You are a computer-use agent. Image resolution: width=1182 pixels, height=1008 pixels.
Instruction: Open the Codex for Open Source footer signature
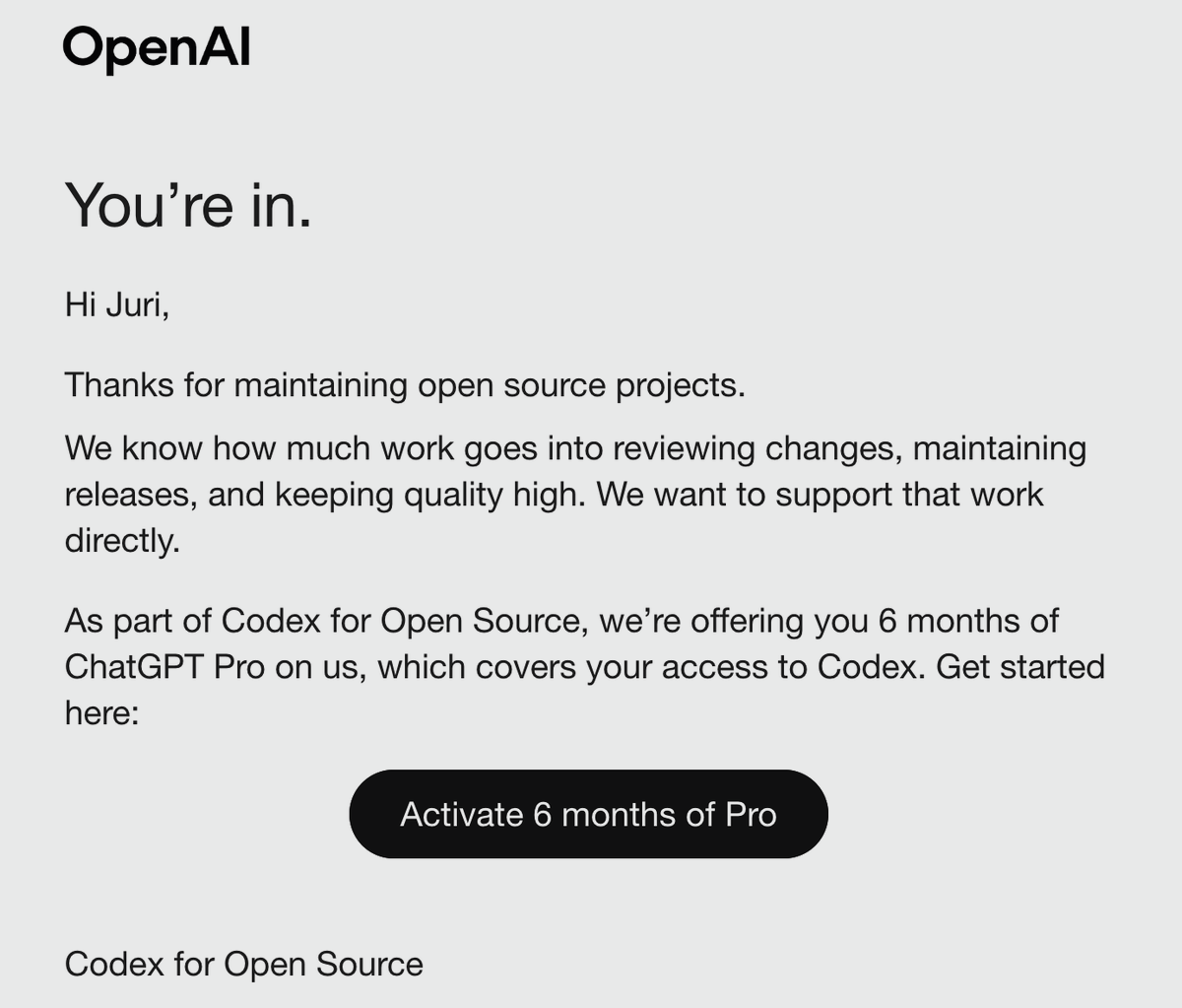click(243, 964)
